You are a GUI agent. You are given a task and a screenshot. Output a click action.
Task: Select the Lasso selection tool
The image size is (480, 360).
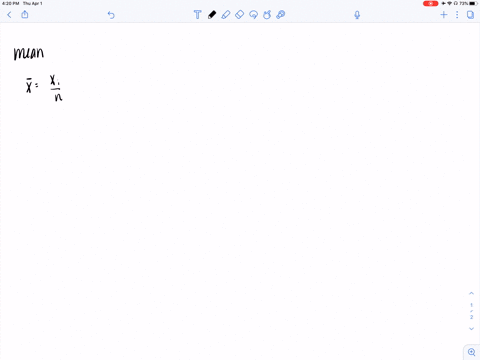click(253, 15)
